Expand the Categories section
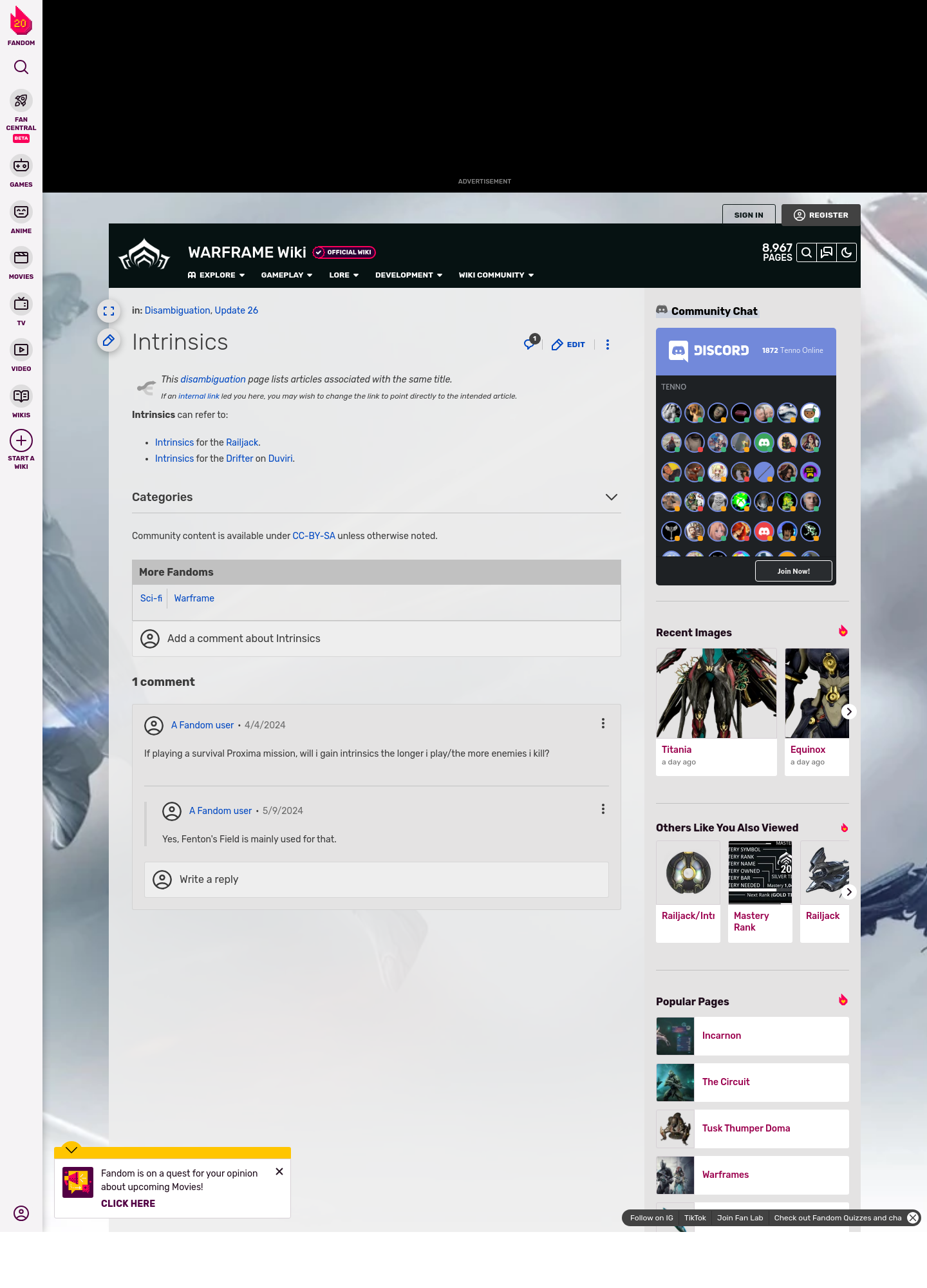 611,497
